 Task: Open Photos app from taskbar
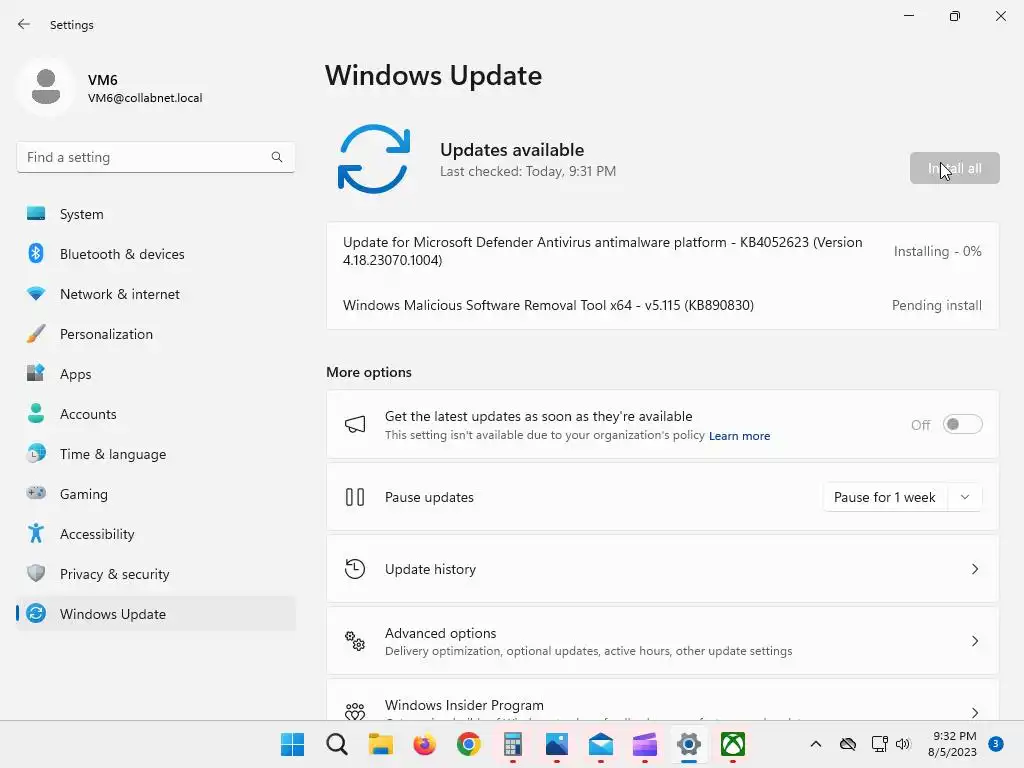[556, 744]
